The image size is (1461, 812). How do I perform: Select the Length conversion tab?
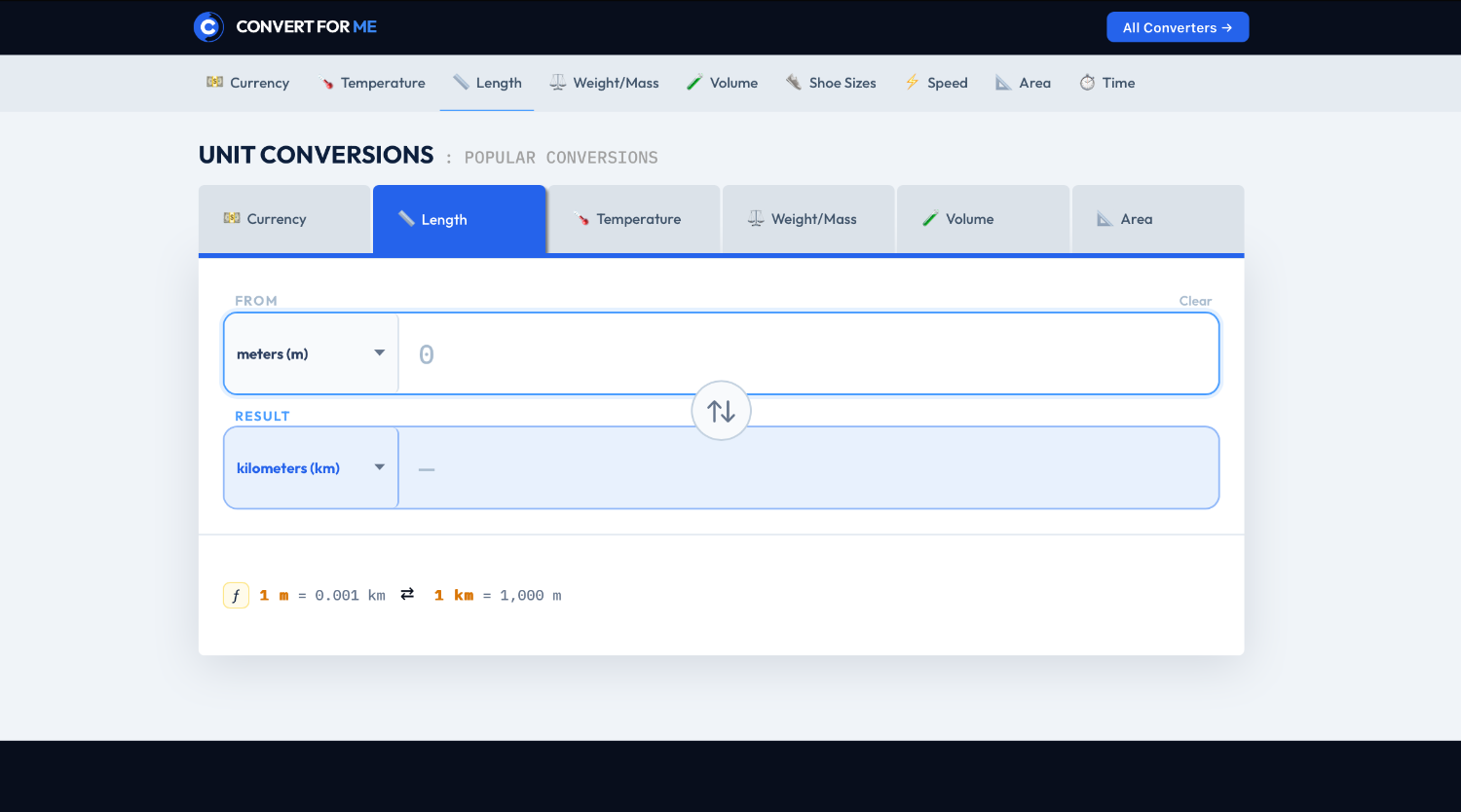coord(459,220)
